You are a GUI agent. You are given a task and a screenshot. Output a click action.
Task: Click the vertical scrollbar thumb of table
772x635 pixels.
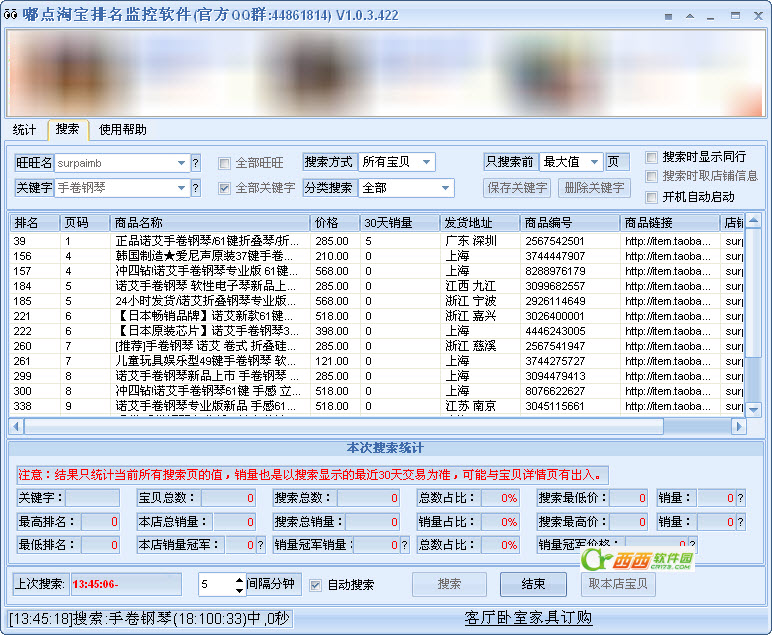[x=753, y=292]
